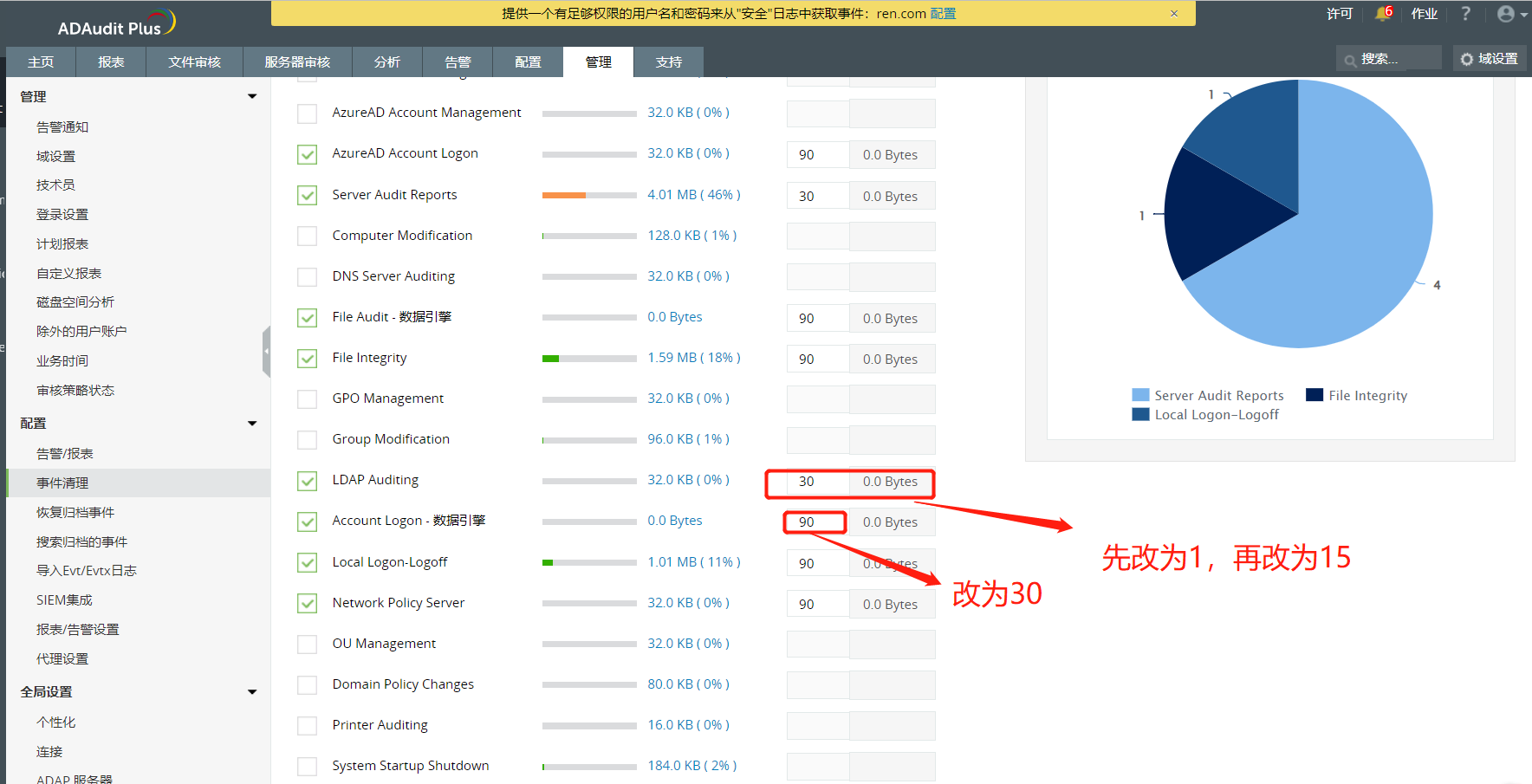The width and height of the screenshot is (1532, 784).
Task: Collapse the 管理 sidebar section arrow
Action: point(252,96)
